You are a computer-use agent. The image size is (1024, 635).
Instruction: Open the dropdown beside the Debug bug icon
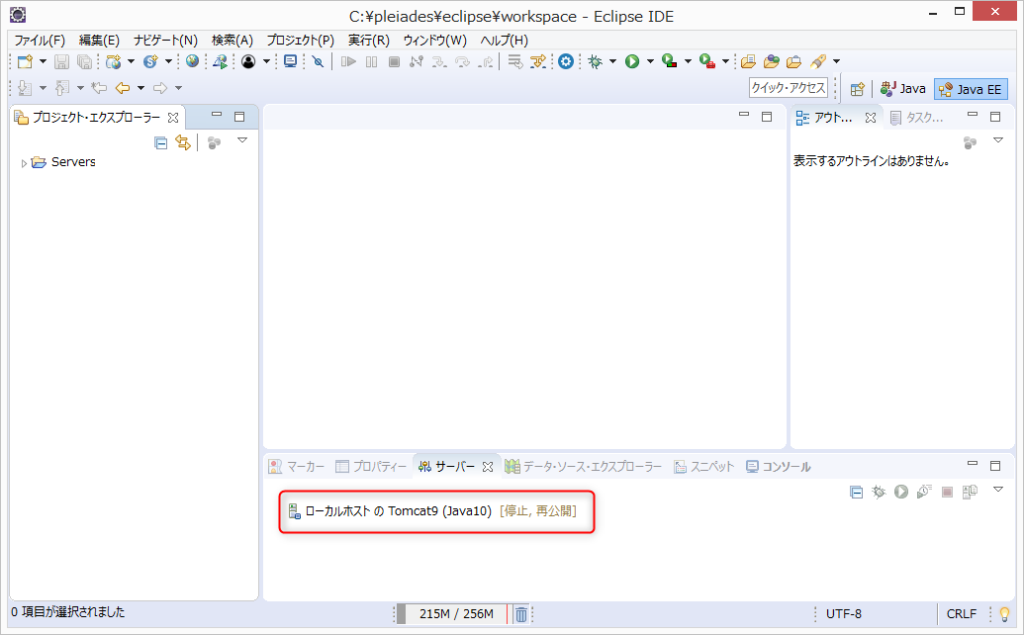click(x=613, y=61)
